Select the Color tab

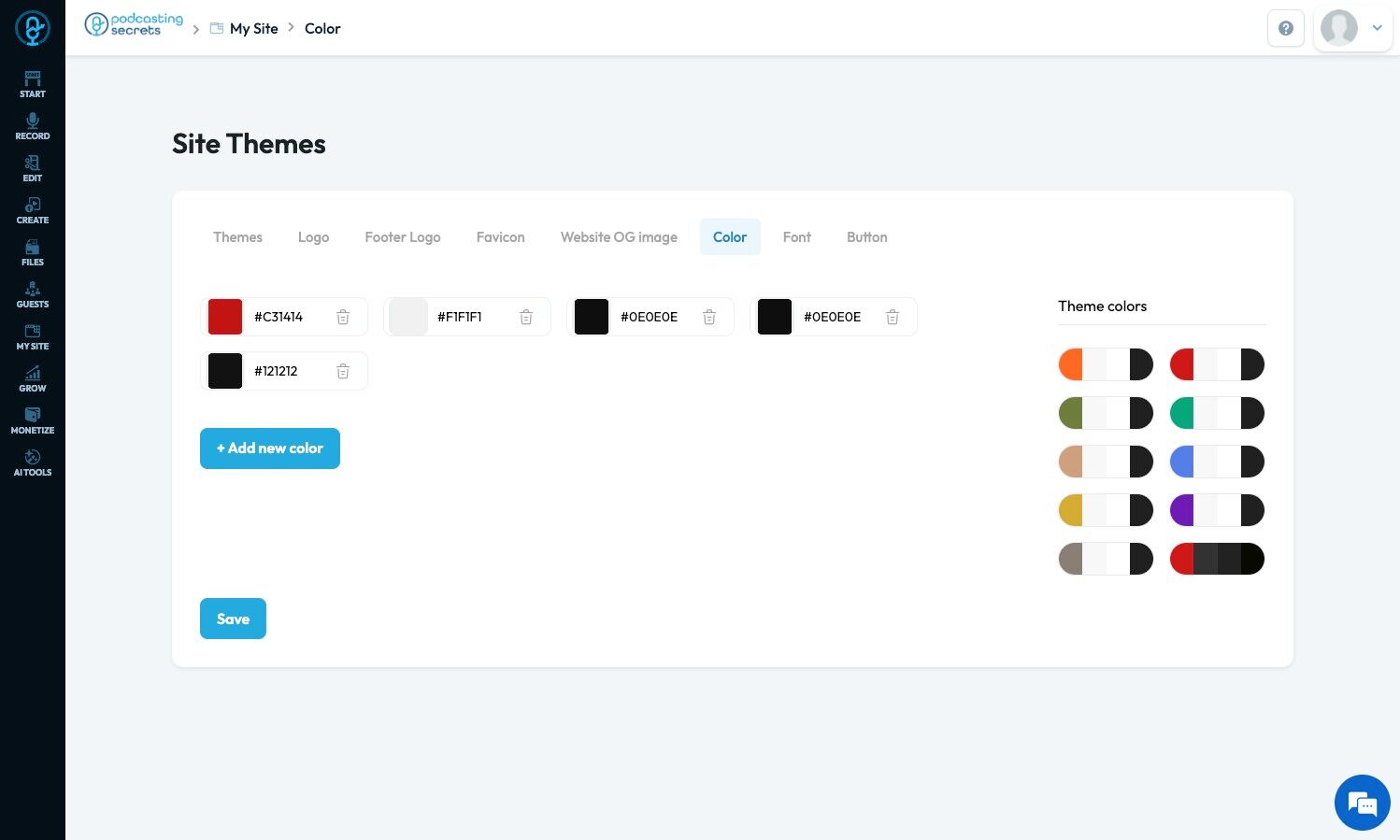730,237
